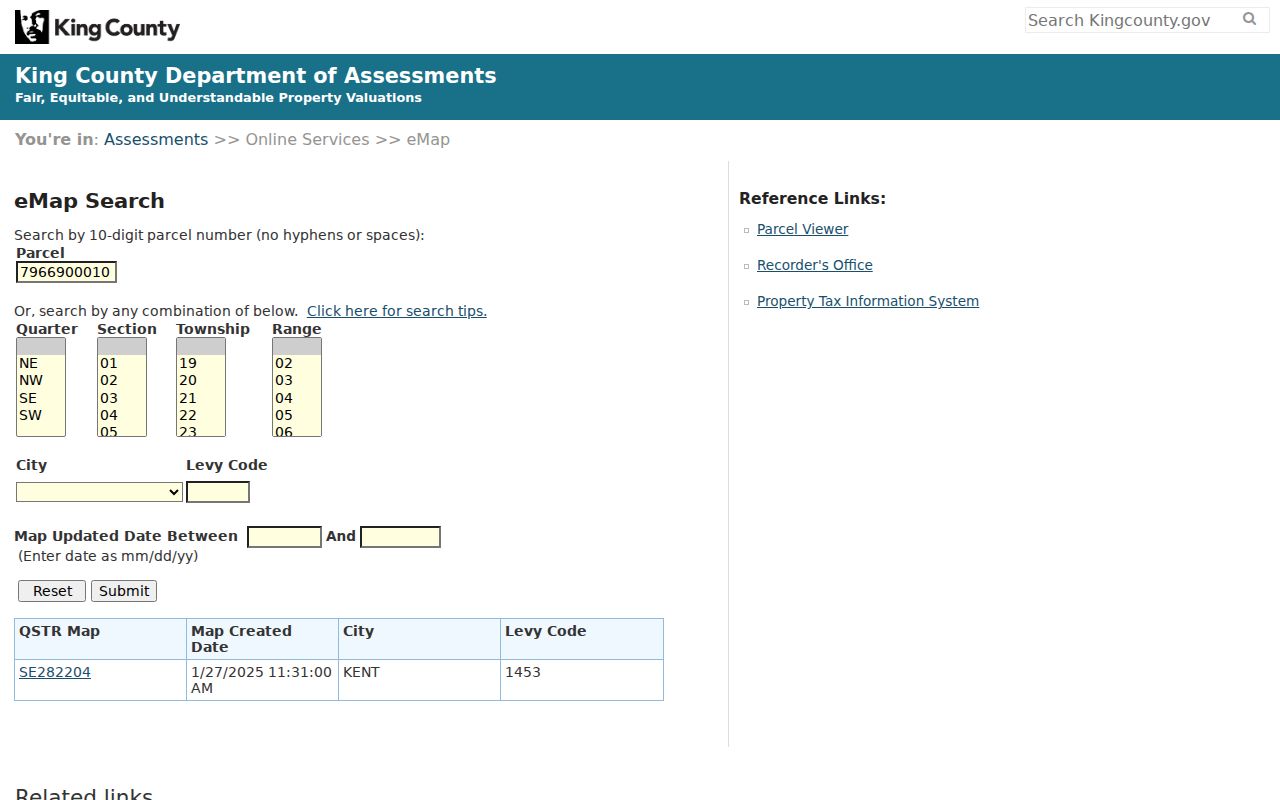The image size is (1280, 800).
Task: Click the empty top option in Quarter list
Action: click(x=41, y=346)
